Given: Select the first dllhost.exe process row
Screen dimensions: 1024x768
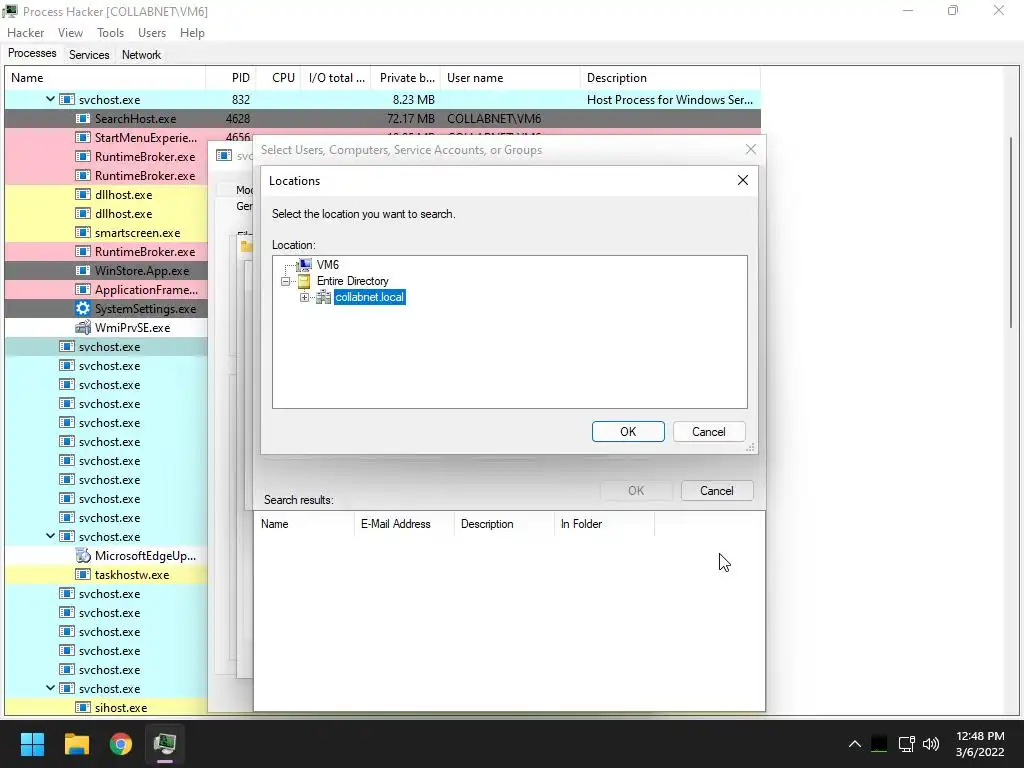Looking at the screenshot, I should click(106, 195).
